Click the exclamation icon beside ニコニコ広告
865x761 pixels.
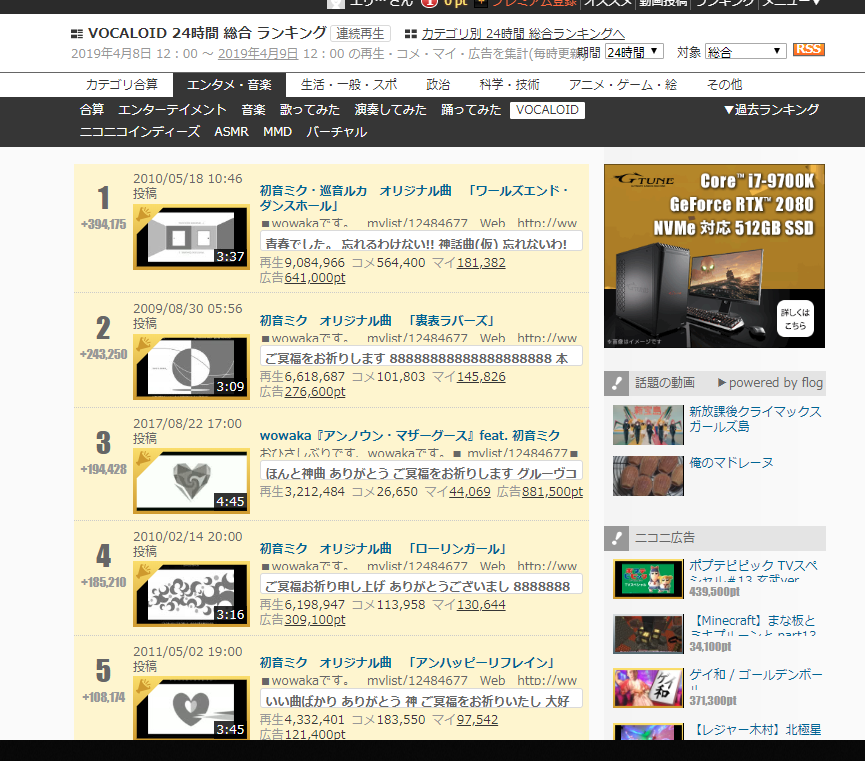[x=617, y=538]
